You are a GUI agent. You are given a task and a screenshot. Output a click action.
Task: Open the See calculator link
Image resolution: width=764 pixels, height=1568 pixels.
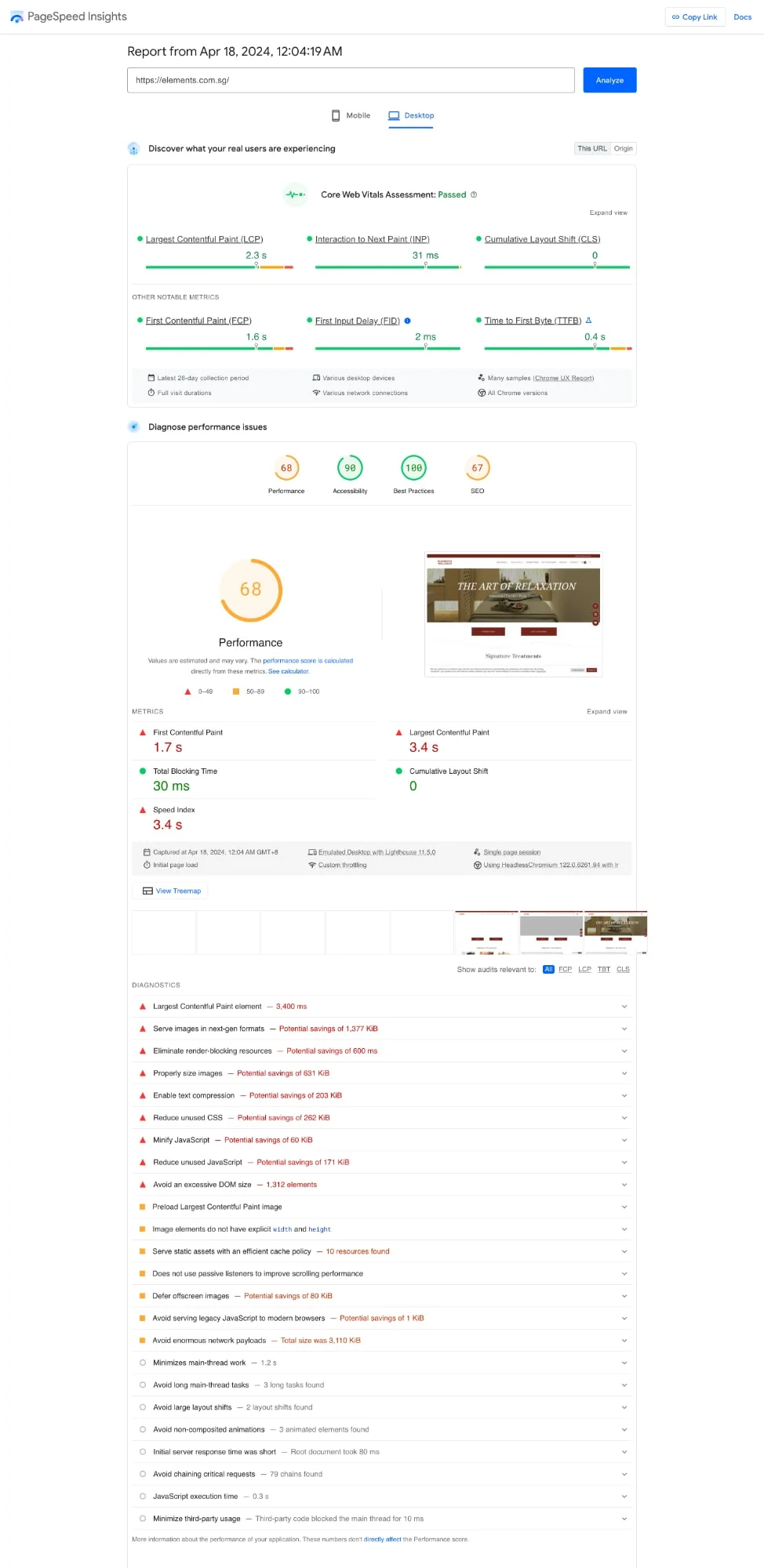click(289, 671)
